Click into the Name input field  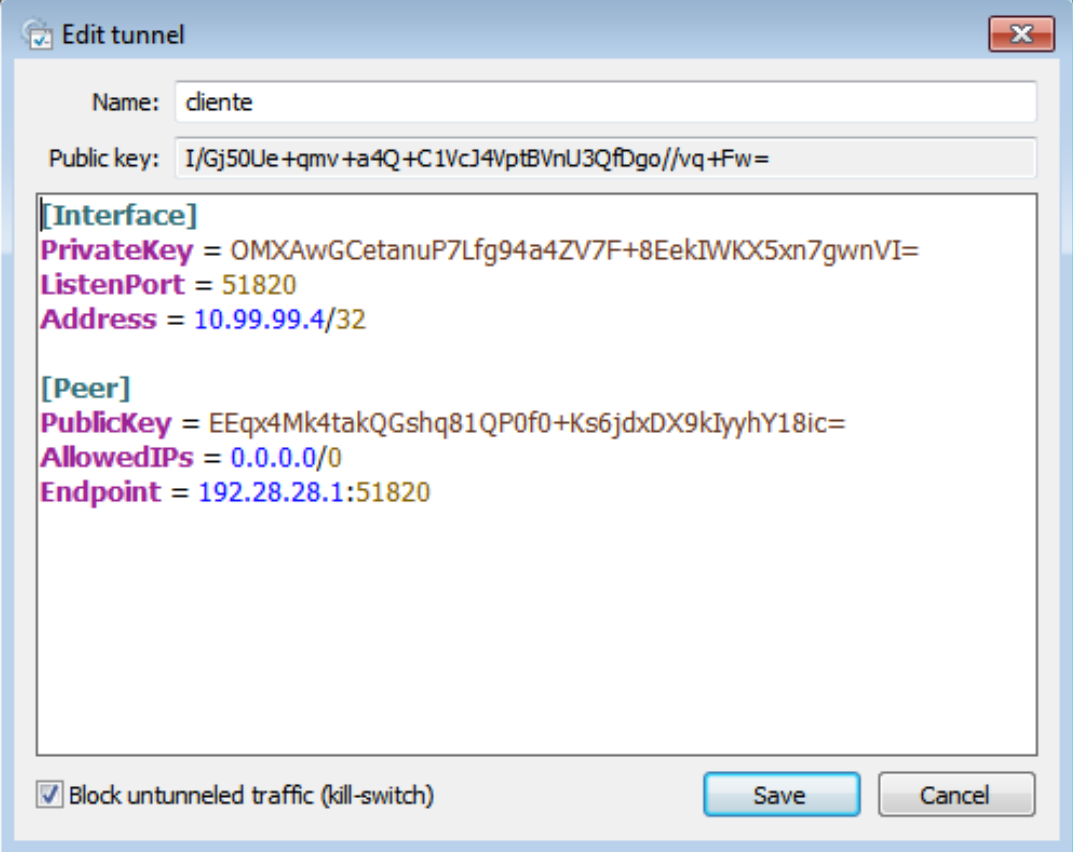point(605,102)
